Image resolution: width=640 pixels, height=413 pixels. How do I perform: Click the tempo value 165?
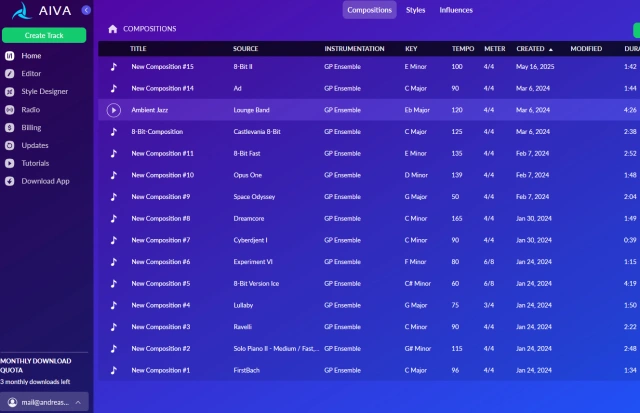[x=457, y=218]
